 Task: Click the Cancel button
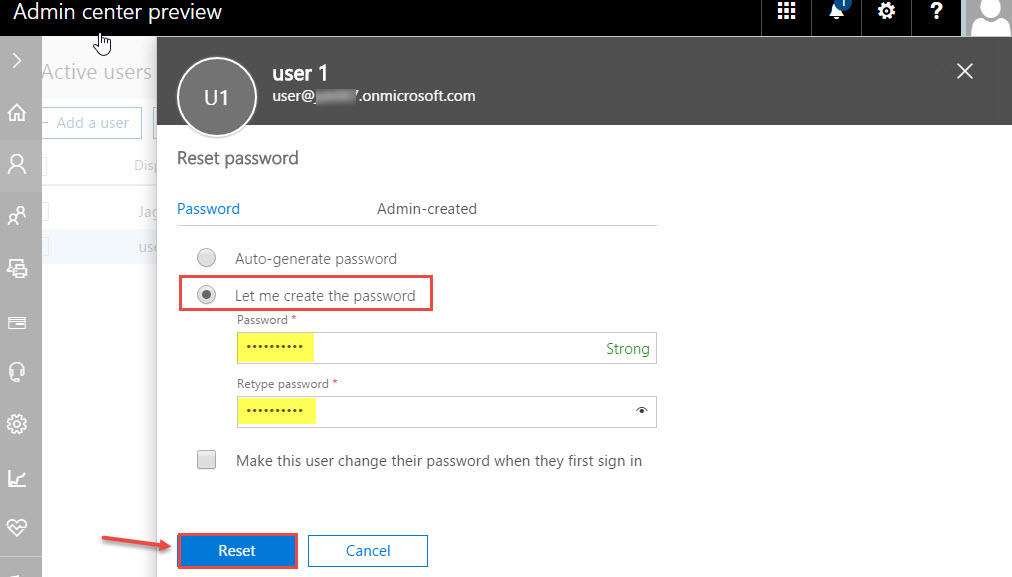click(368, 551)
